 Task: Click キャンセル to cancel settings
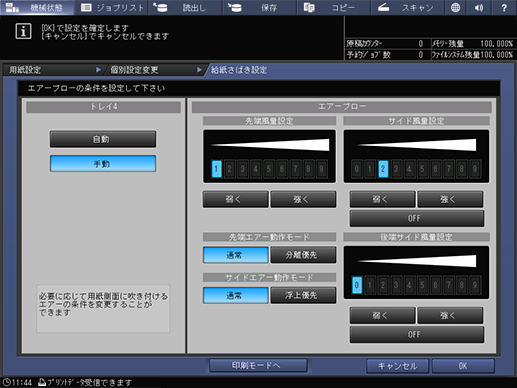pos(397,366)
